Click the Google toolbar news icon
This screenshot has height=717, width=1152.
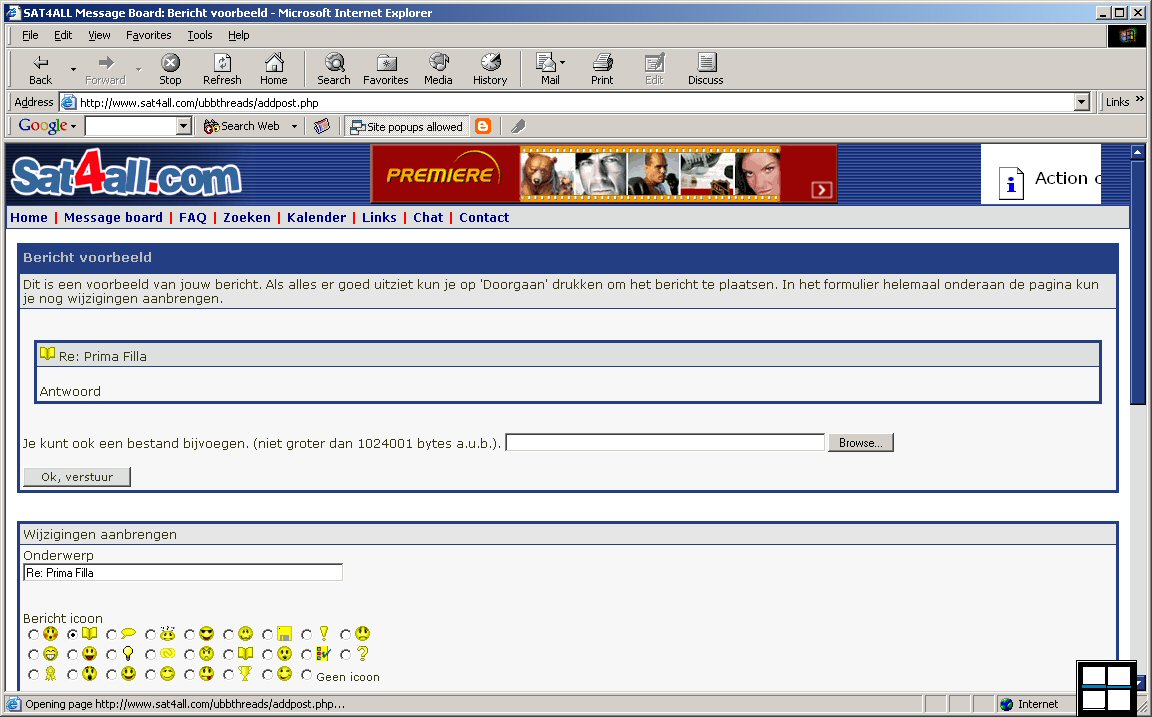coord(322,126)
